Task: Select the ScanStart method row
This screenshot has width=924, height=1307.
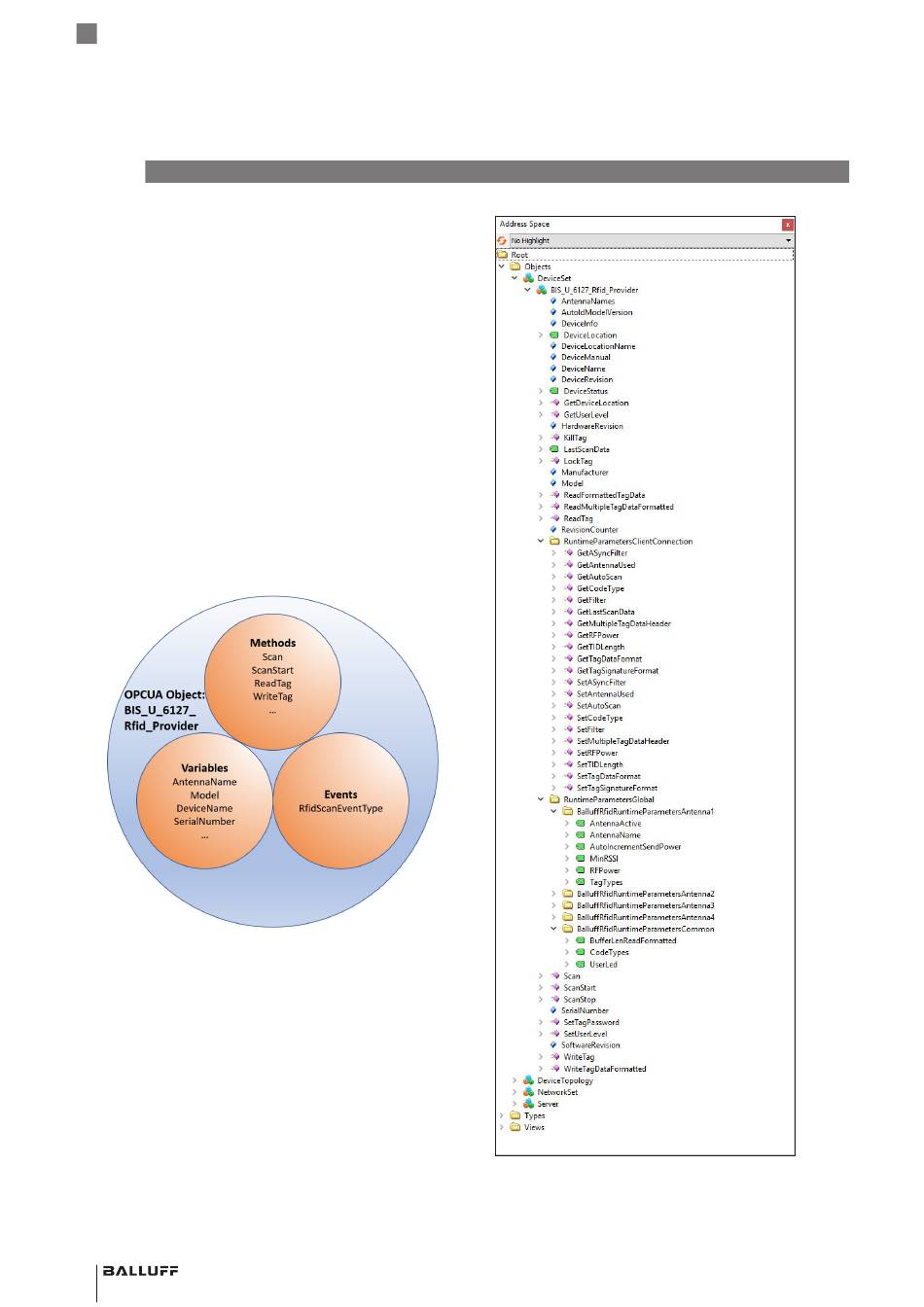Action: 580,988
